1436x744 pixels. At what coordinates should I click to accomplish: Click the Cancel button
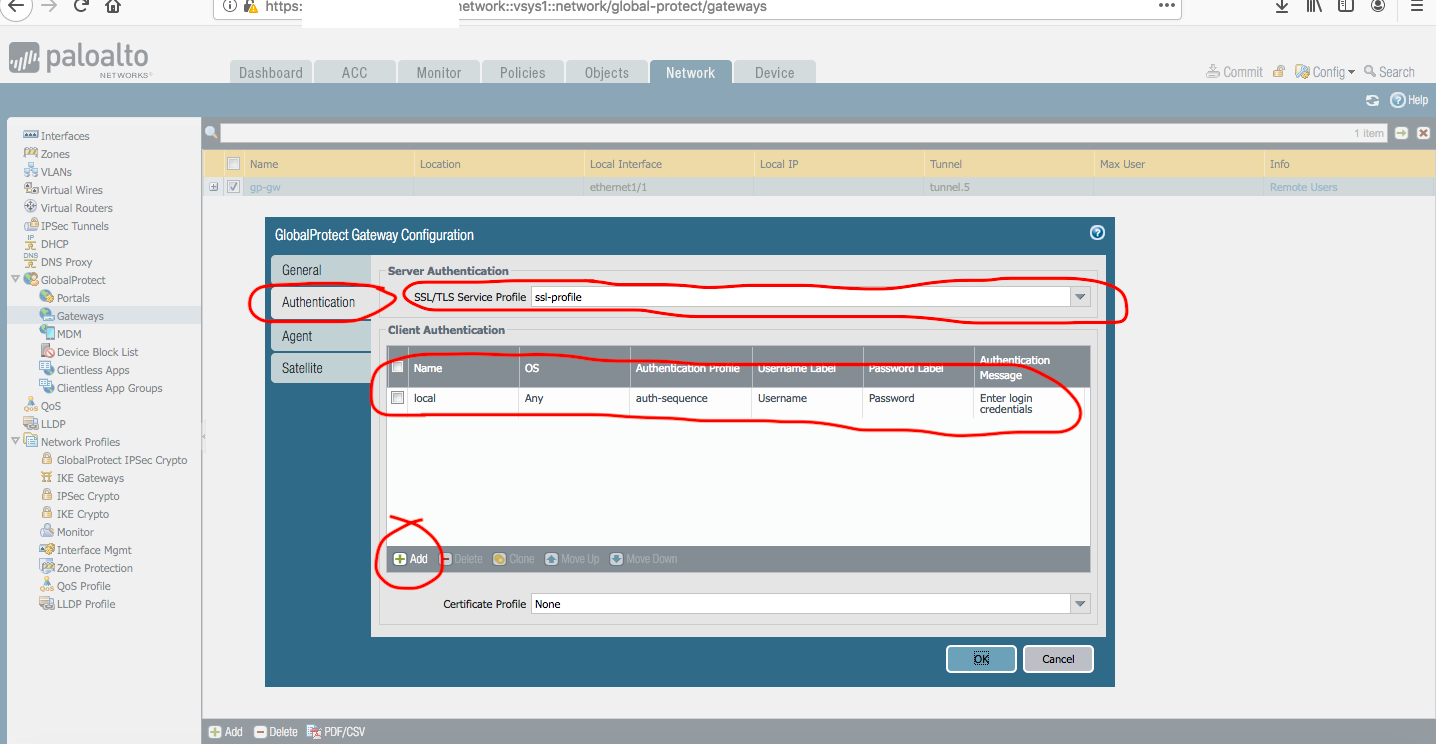pos(1058,659)
